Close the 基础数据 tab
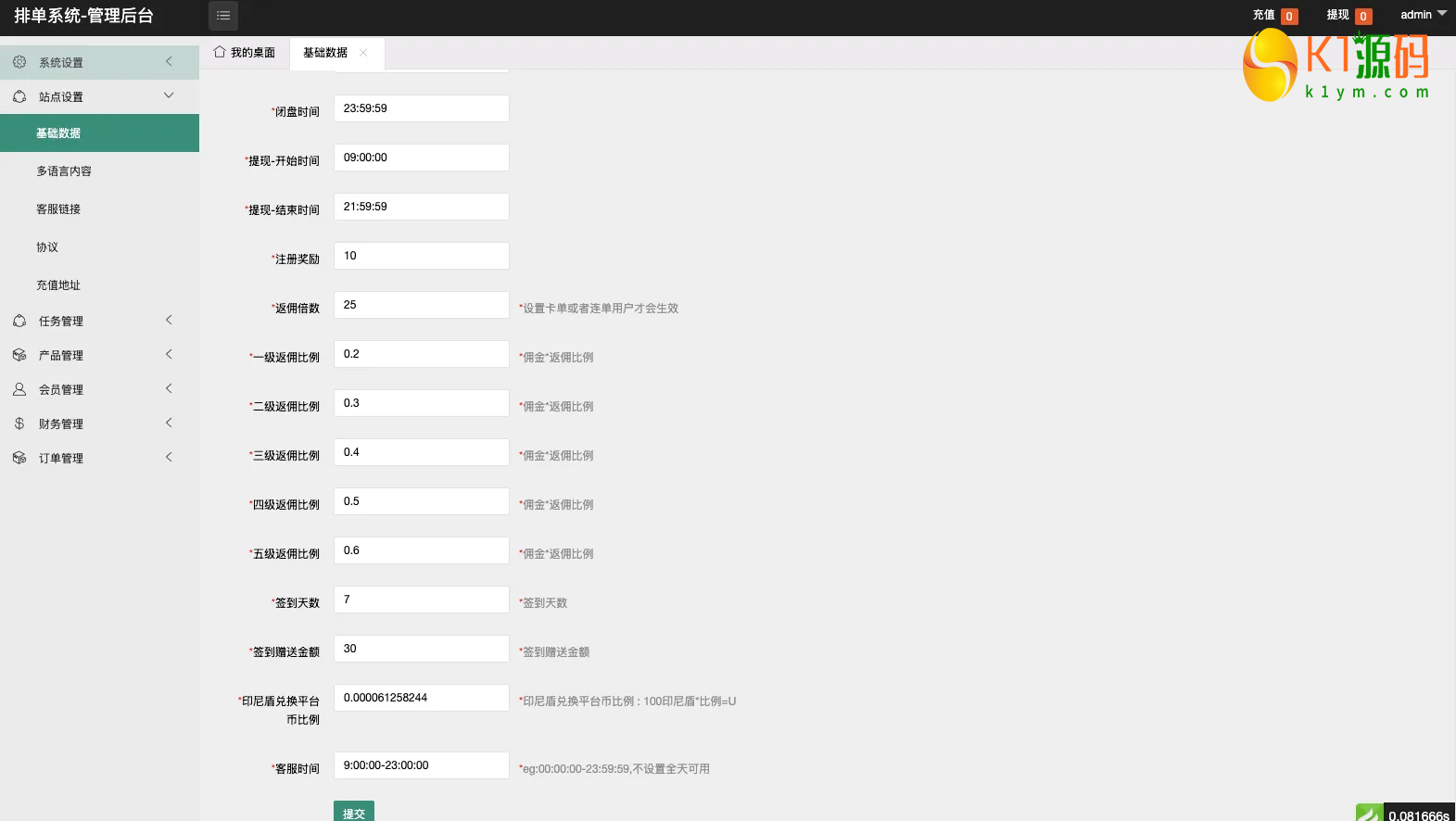 click(x=363, y=53)
